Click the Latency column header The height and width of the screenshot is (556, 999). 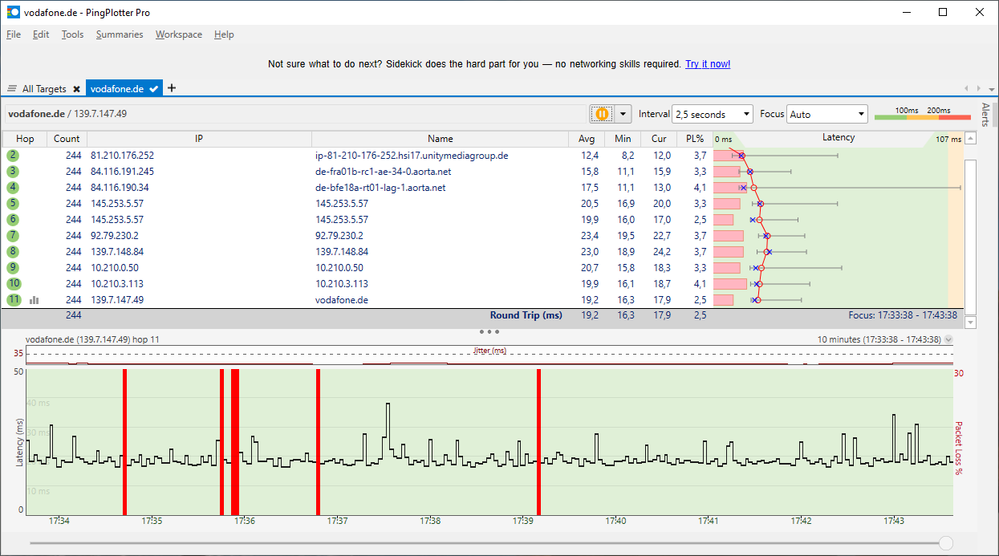pyautogui.click(x=838, y=138)
